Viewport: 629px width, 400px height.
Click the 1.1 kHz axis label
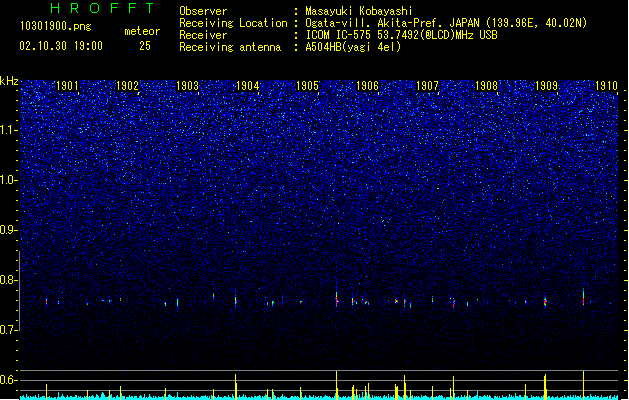tap(8, 130)
